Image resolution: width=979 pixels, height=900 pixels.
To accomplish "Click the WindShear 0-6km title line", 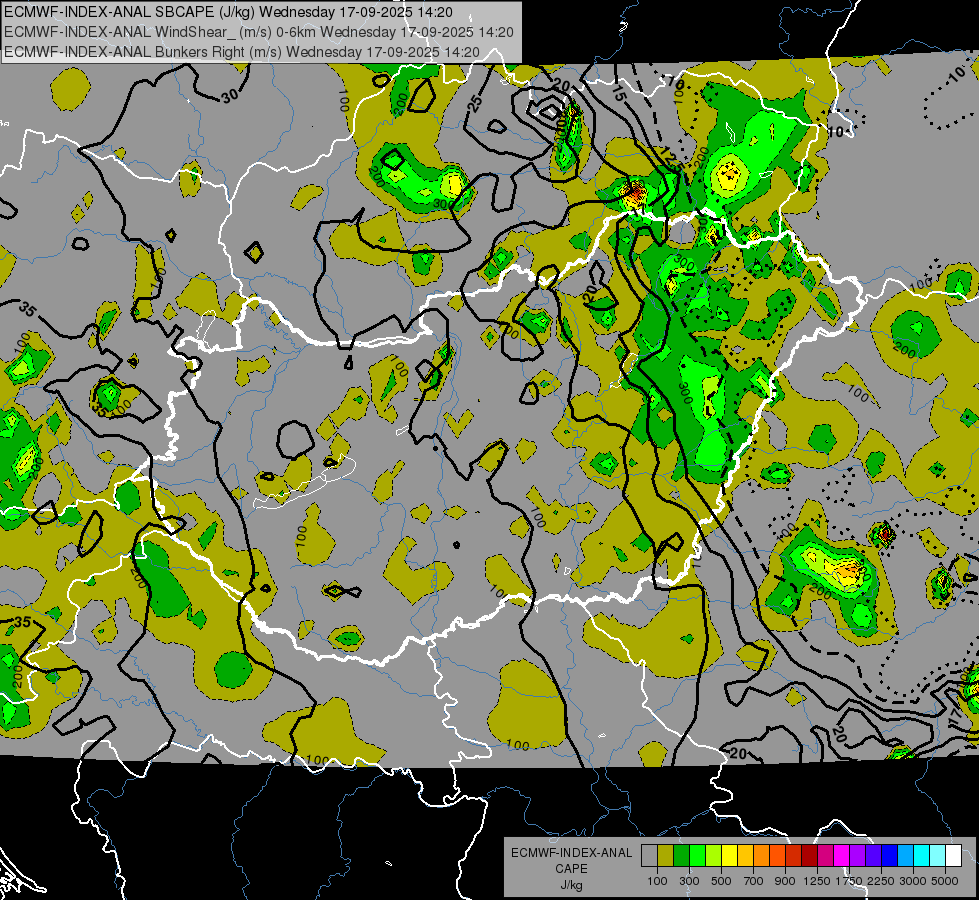I will pos(258,32).
